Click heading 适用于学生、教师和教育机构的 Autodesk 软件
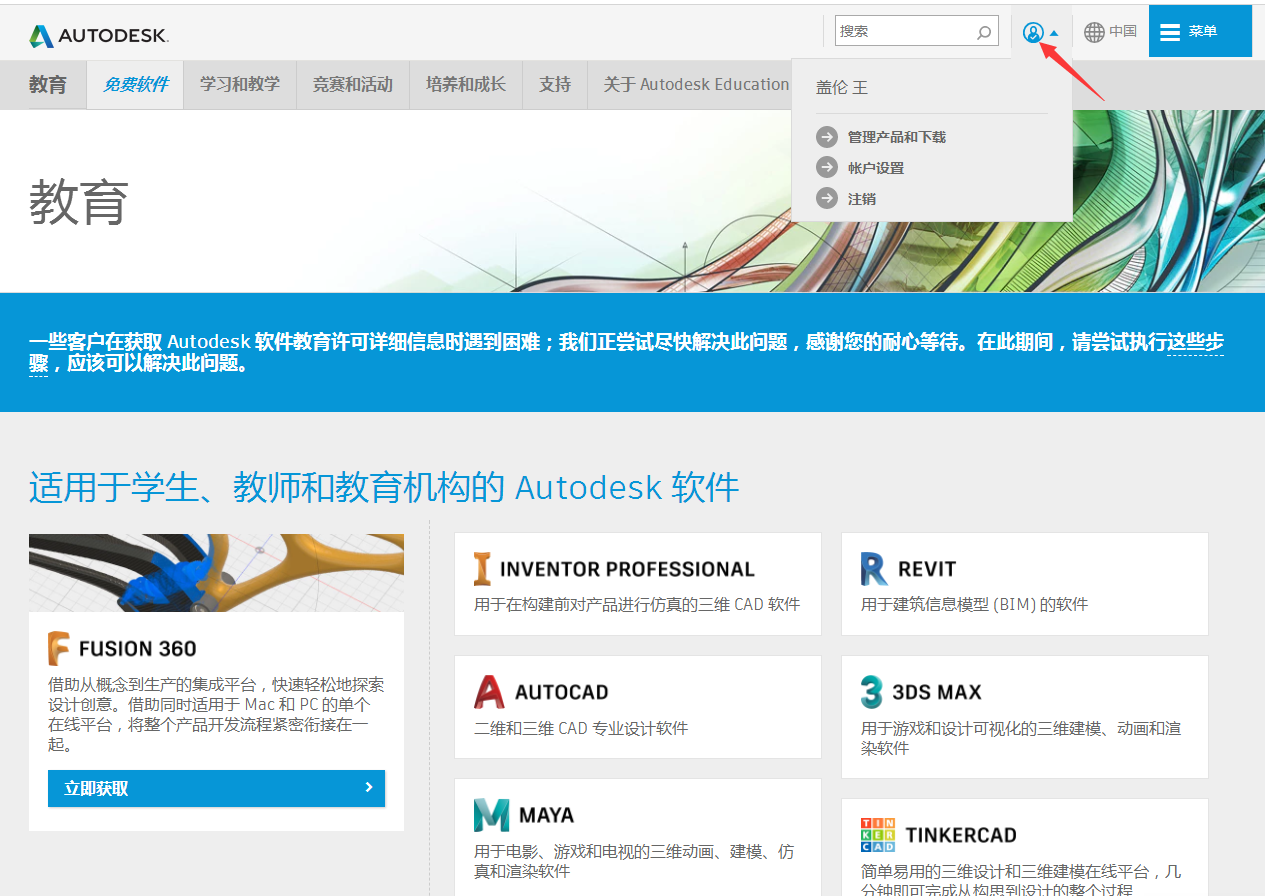The height and width of the screenshot is (896, 1265). pyautogui.click(x=384, y=488)
